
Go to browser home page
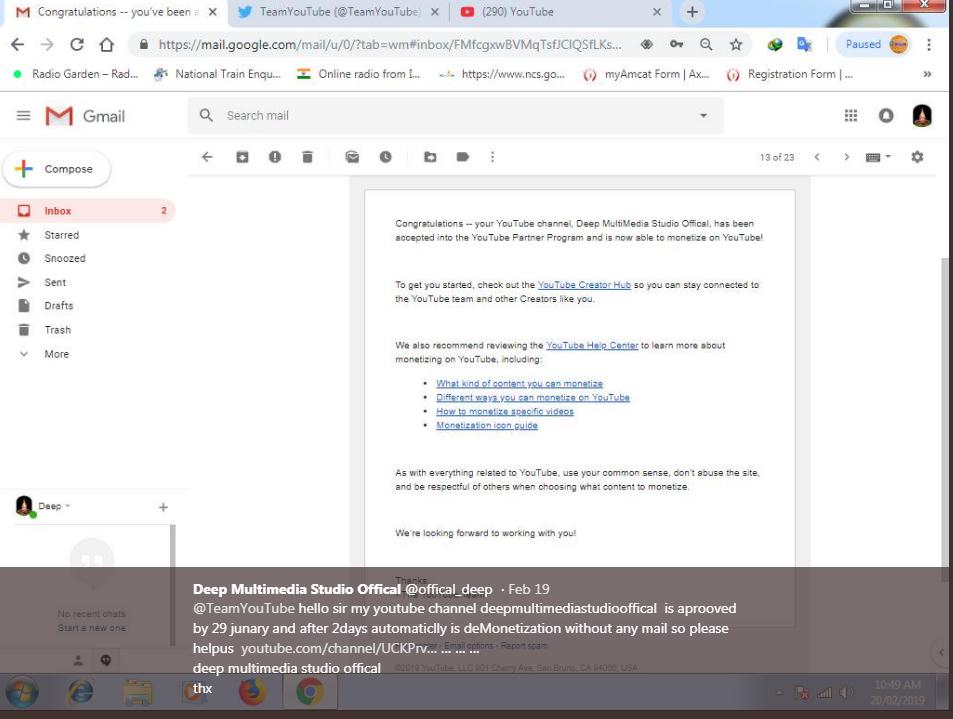coord(106,44)
